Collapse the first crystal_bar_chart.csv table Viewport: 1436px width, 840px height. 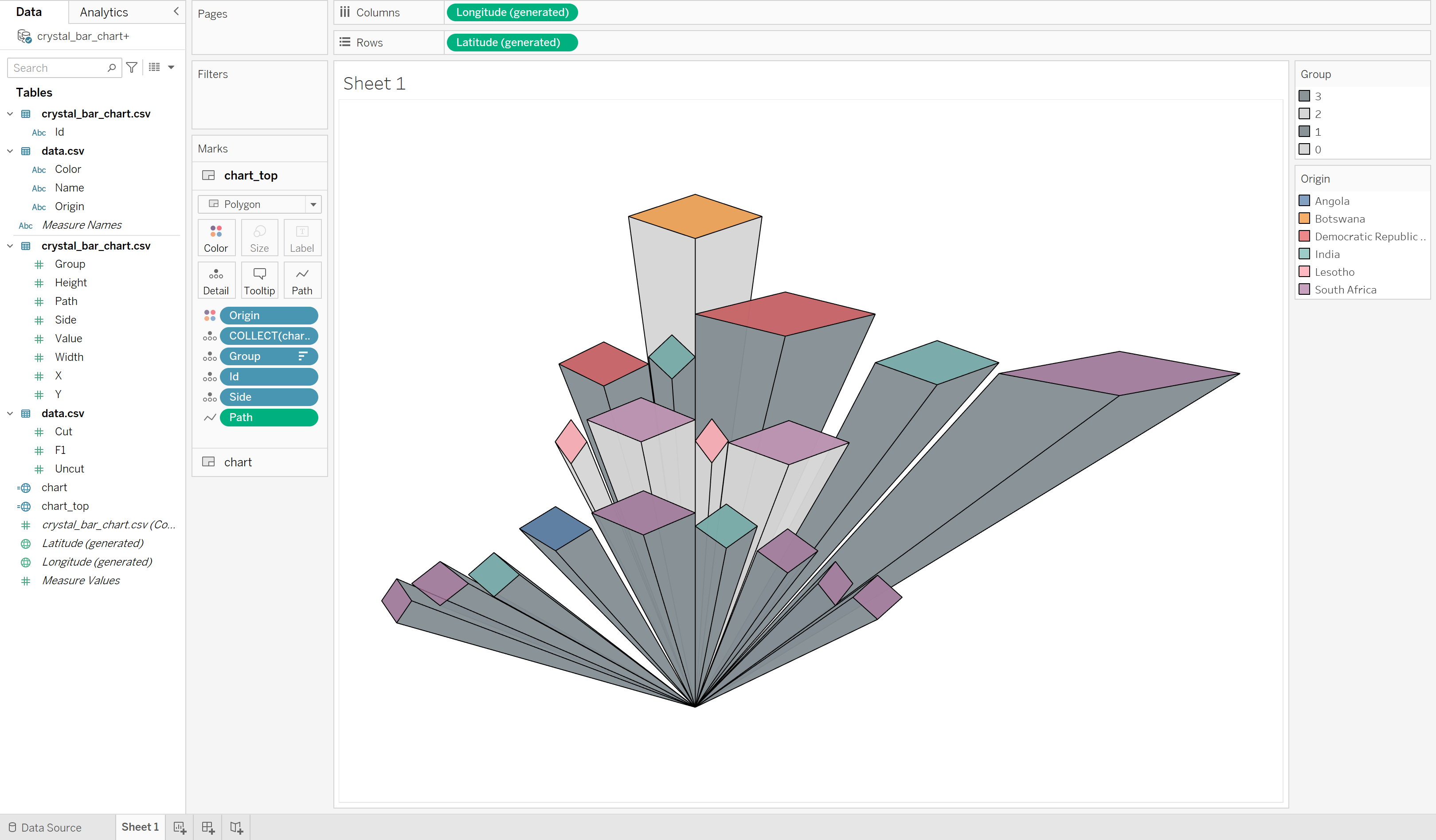tap(10, 114)
